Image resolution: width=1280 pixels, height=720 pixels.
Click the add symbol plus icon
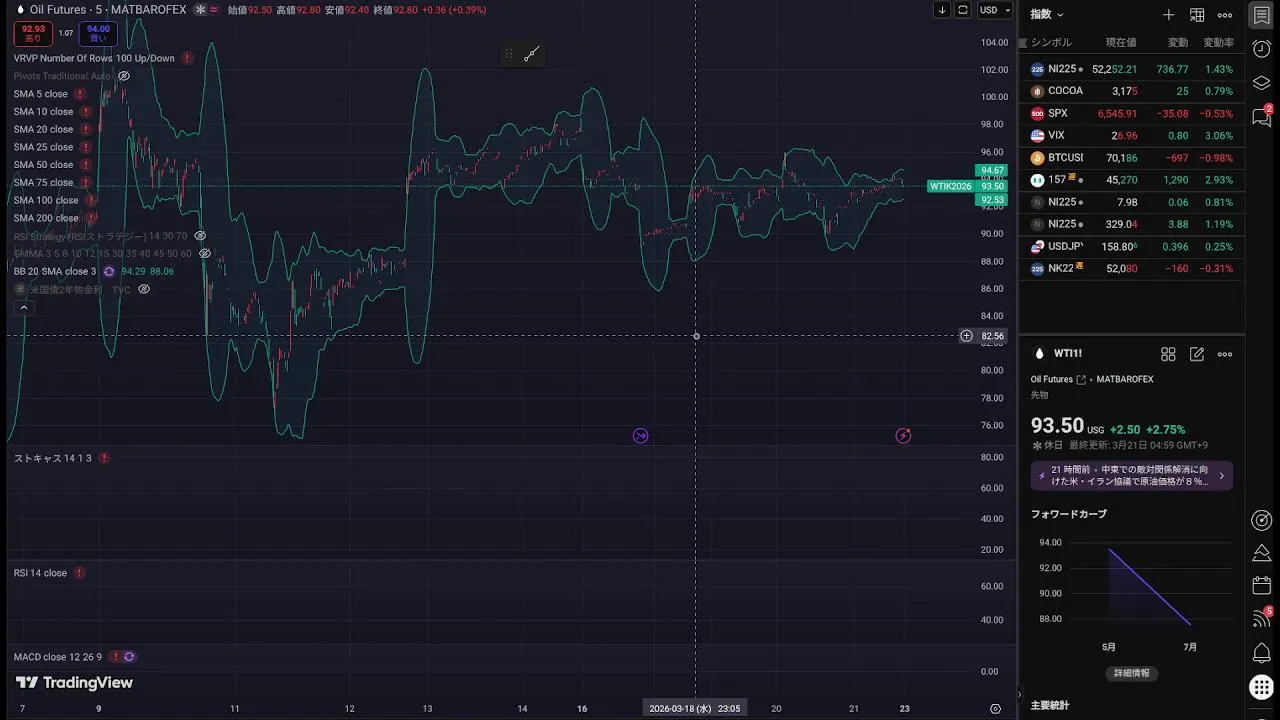coord(1168,15)
